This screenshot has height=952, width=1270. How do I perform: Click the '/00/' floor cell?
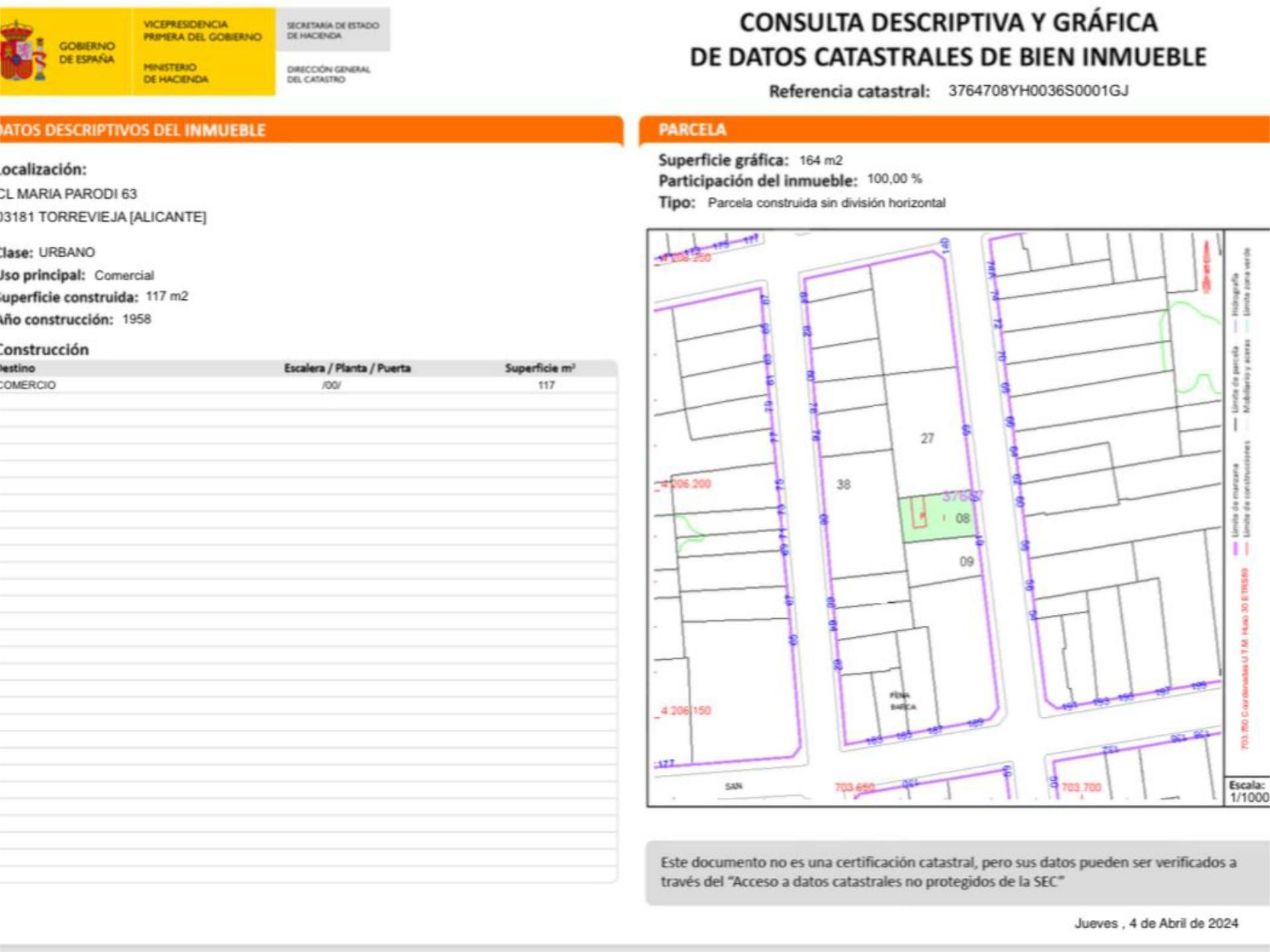click(x=331, y=385)
